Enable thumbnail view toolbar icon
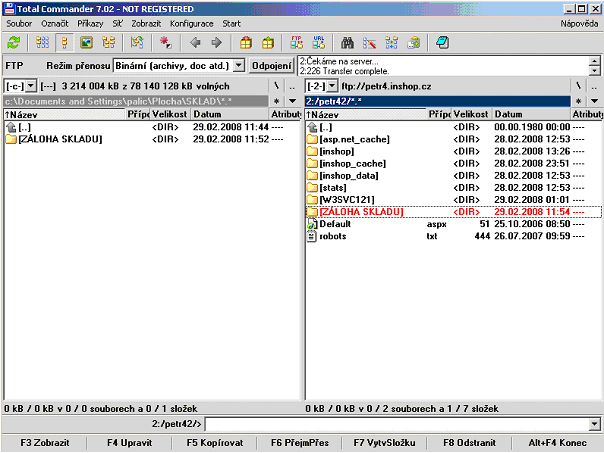 tap(87, 42)
